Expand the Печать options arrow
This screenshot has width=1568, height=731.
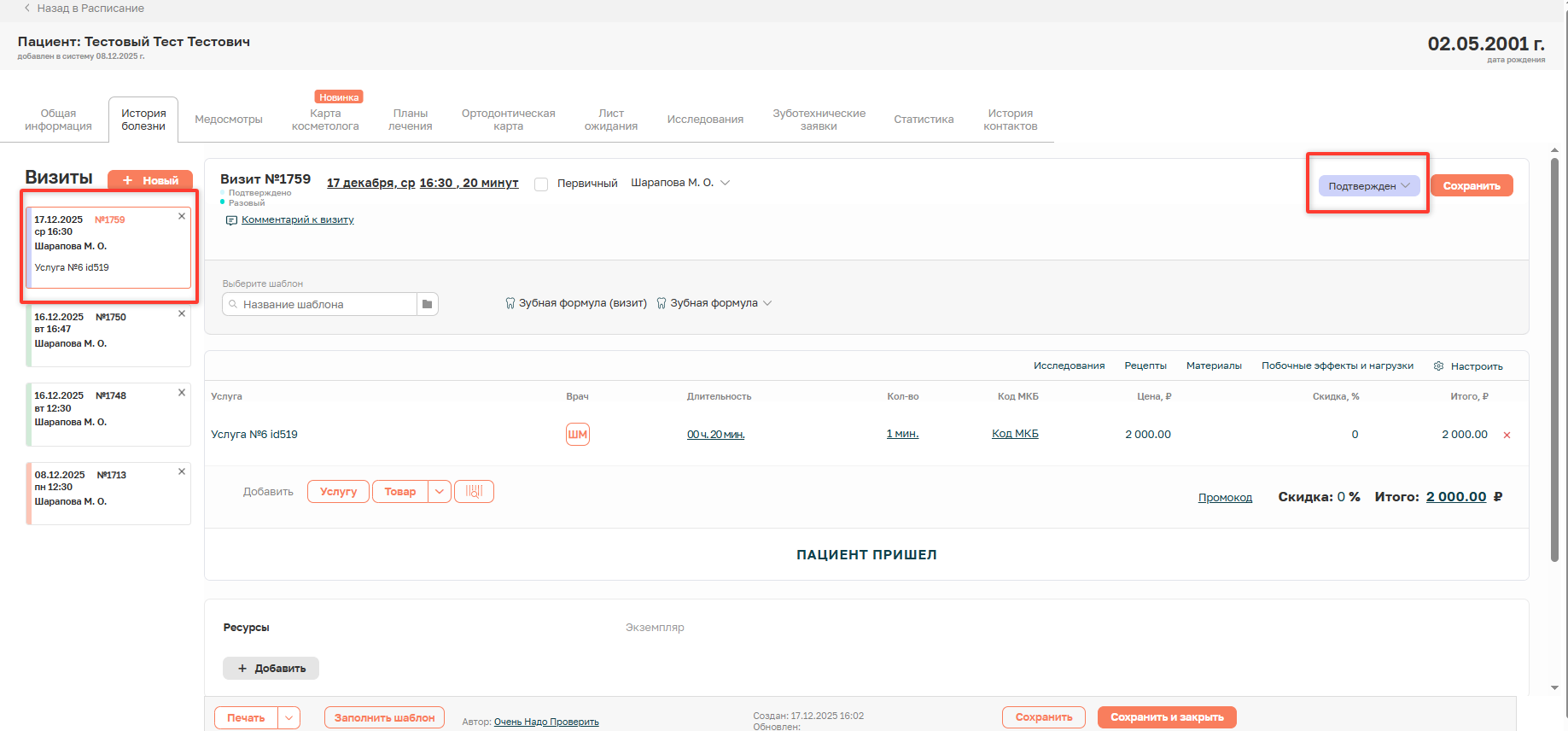coord(289,717)
